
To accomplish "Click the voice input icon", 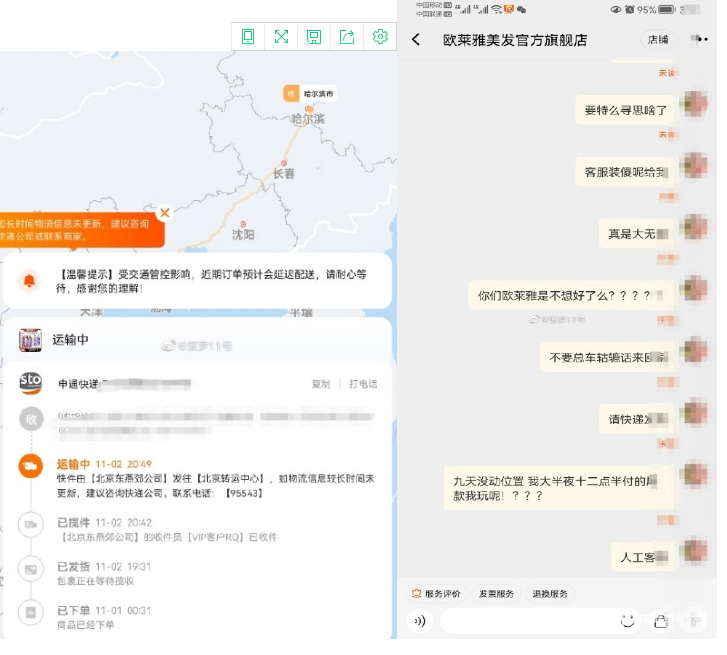I will pos(420,621).
